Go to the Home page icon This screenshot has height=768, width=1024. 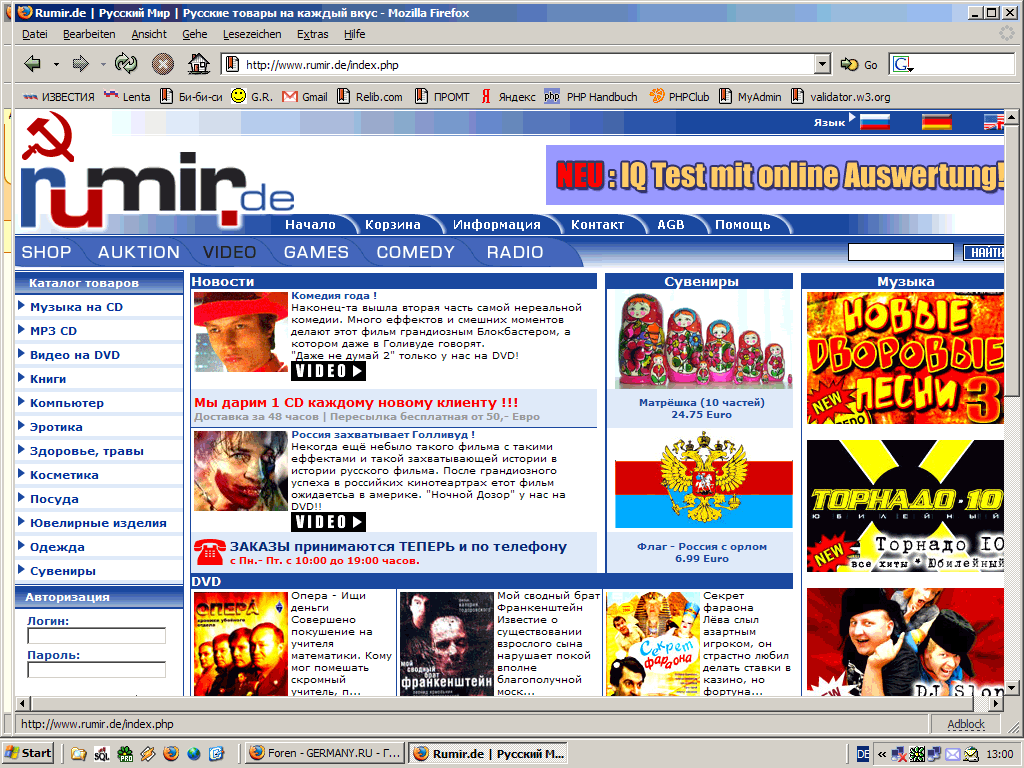[x=199, y=63]
